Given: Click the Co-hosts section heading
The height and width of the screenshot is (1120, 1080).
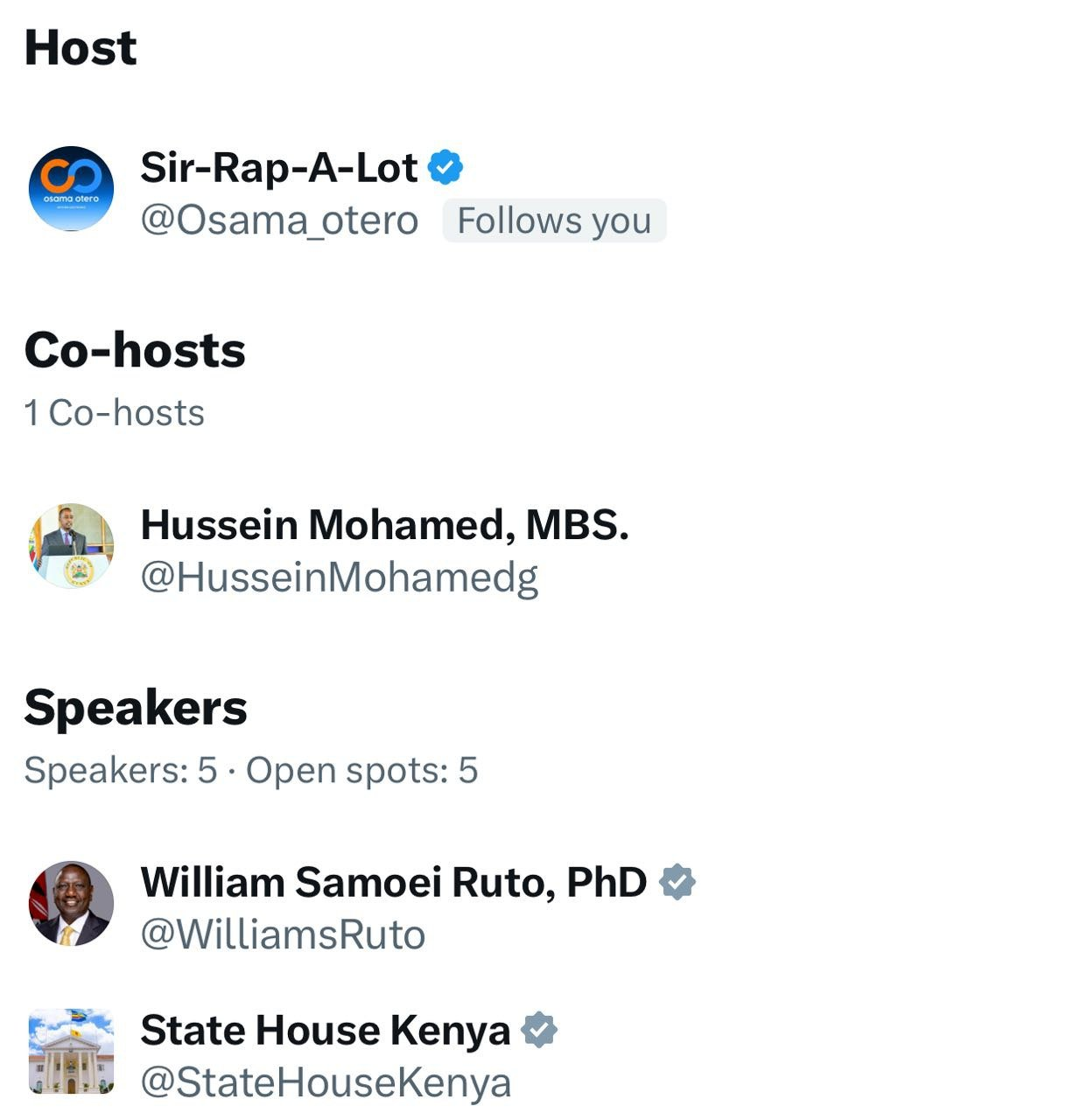Looking at the screenshot, I should [x=135, y=350].
